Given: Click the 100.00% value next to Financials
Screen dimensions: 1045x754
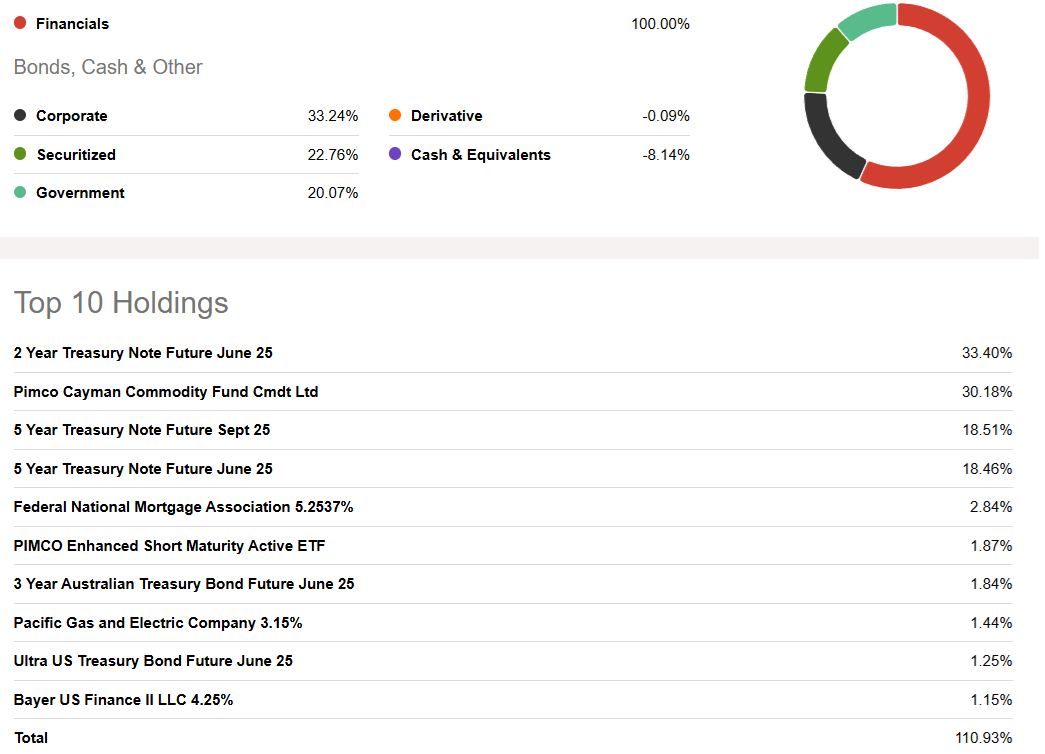Looking at the screenshot, I should click(662, 23).
